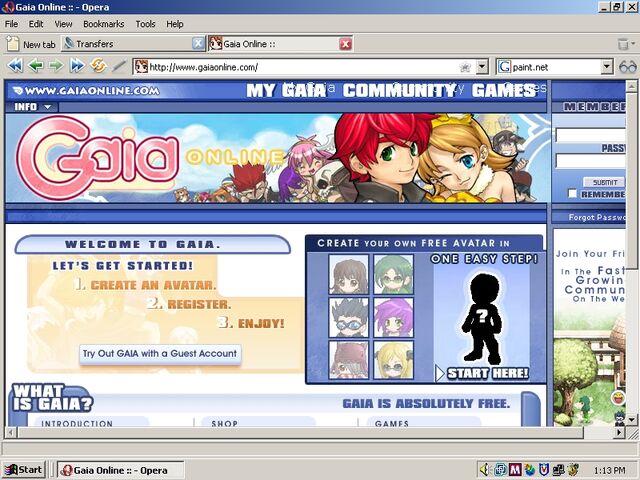Click the shield antivirus tray icon
640x480 pixels.
544,470
